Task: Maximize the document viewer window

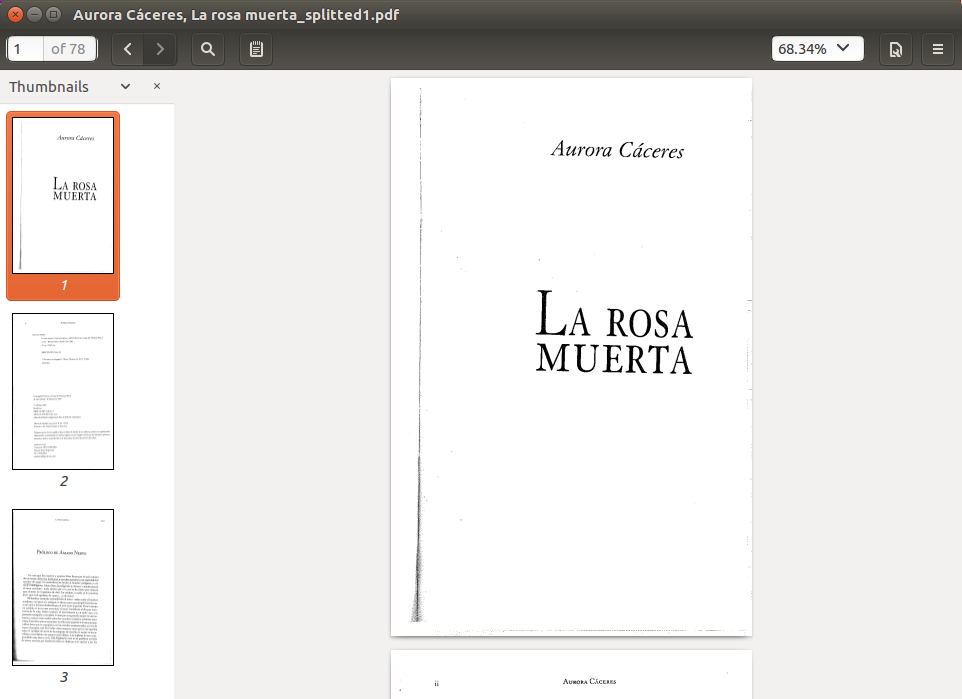Action: pyautogui.click(x=53, y=14)
